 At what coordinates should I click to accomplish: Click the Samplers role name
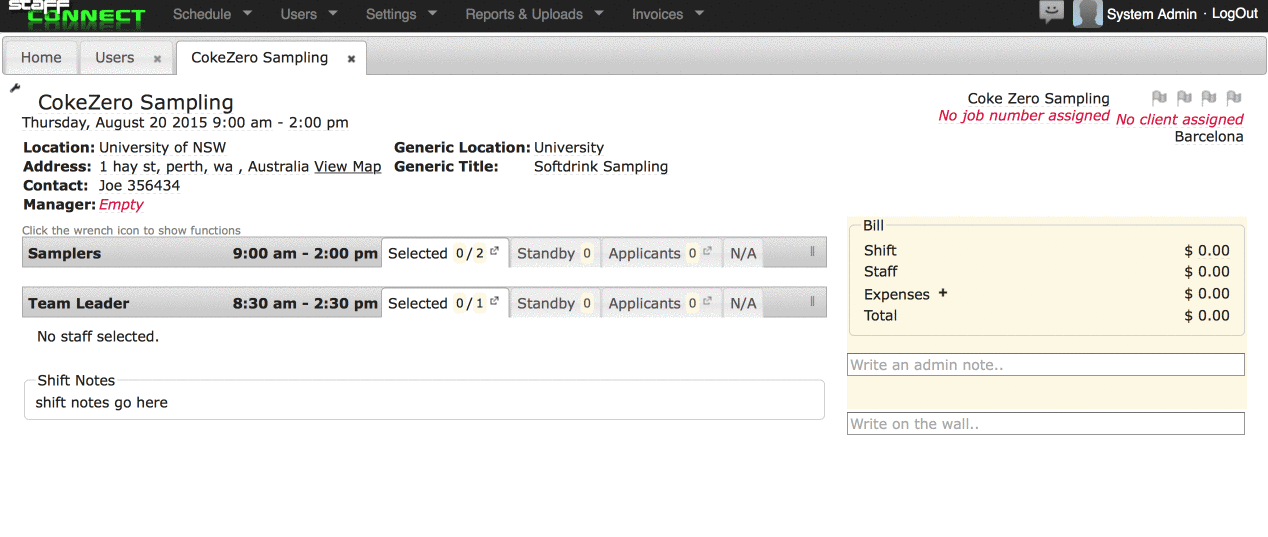[65, 253]
